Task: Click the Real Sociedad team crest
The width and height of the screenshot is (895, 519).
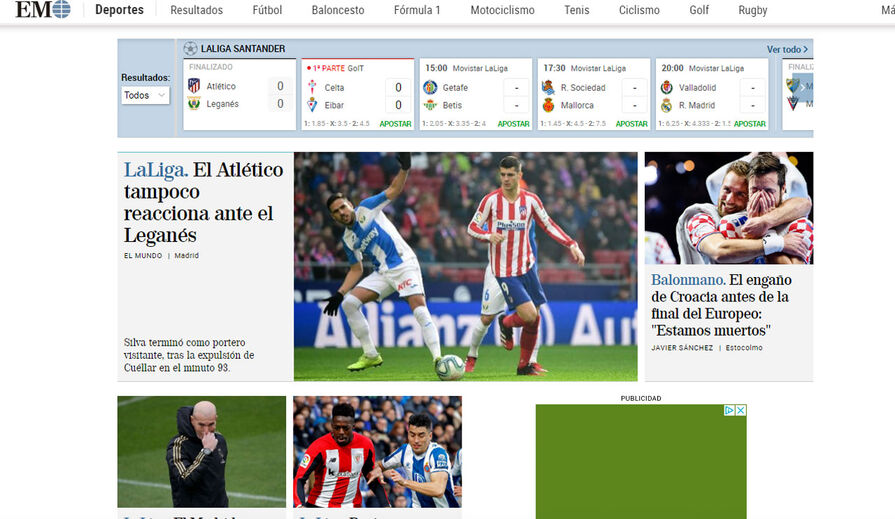Action: coord(548,87)
